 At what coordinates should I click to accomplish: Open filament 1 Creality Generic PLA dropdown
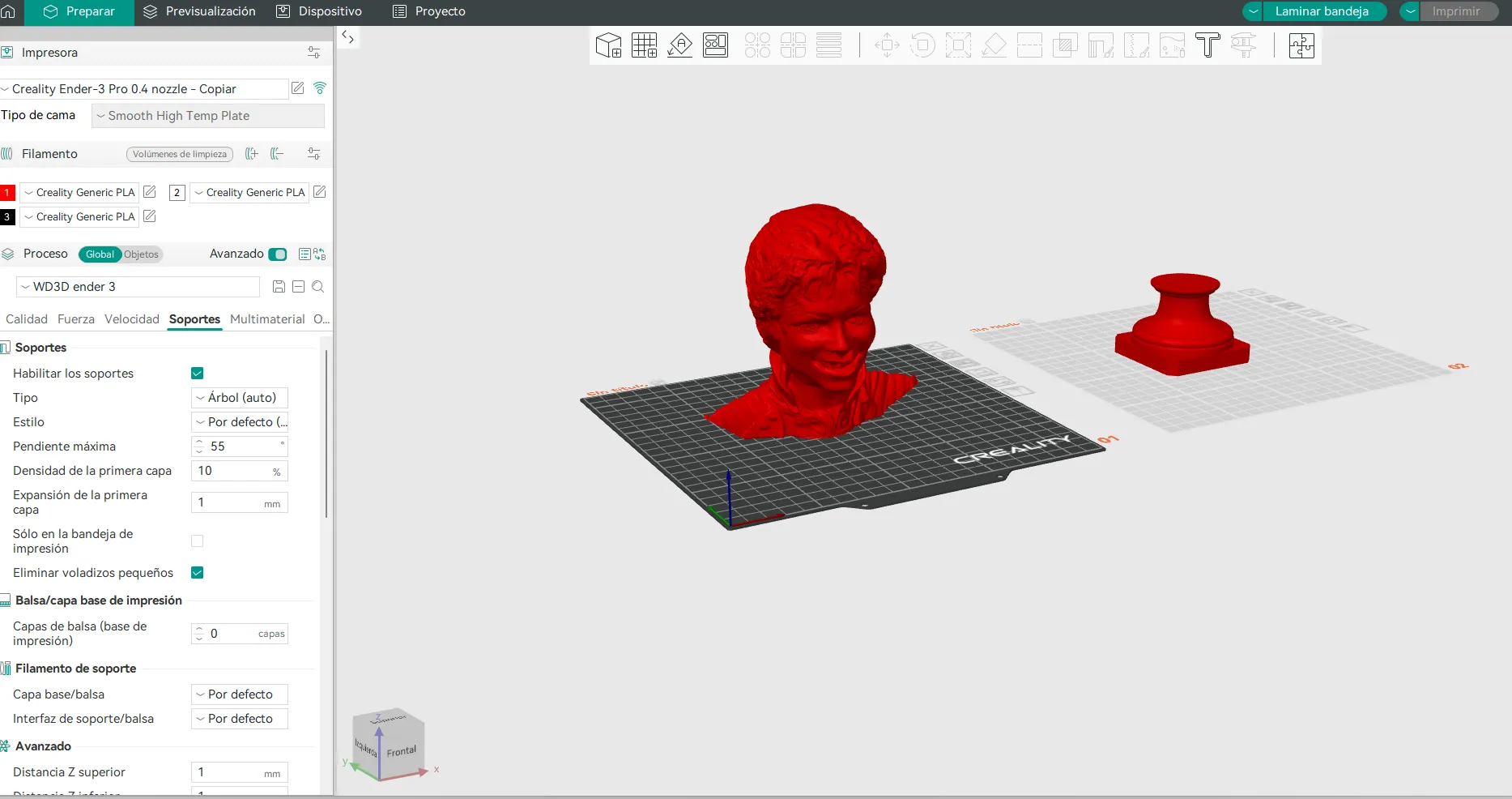tap(79, 192)
